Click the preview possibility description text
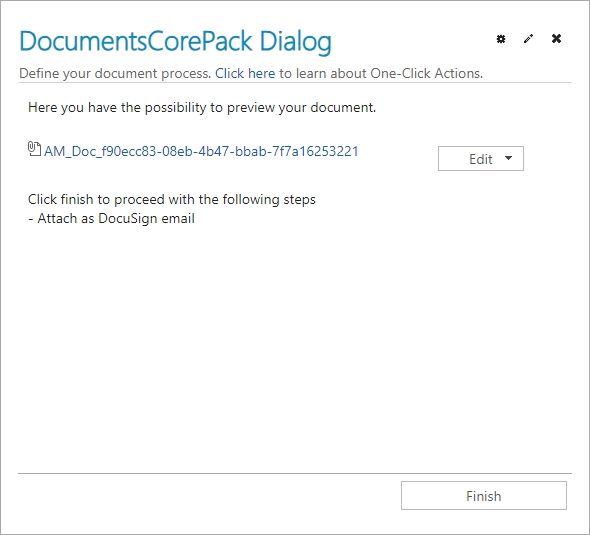Screen dimensions: 590x535 [x=202, y=108]
